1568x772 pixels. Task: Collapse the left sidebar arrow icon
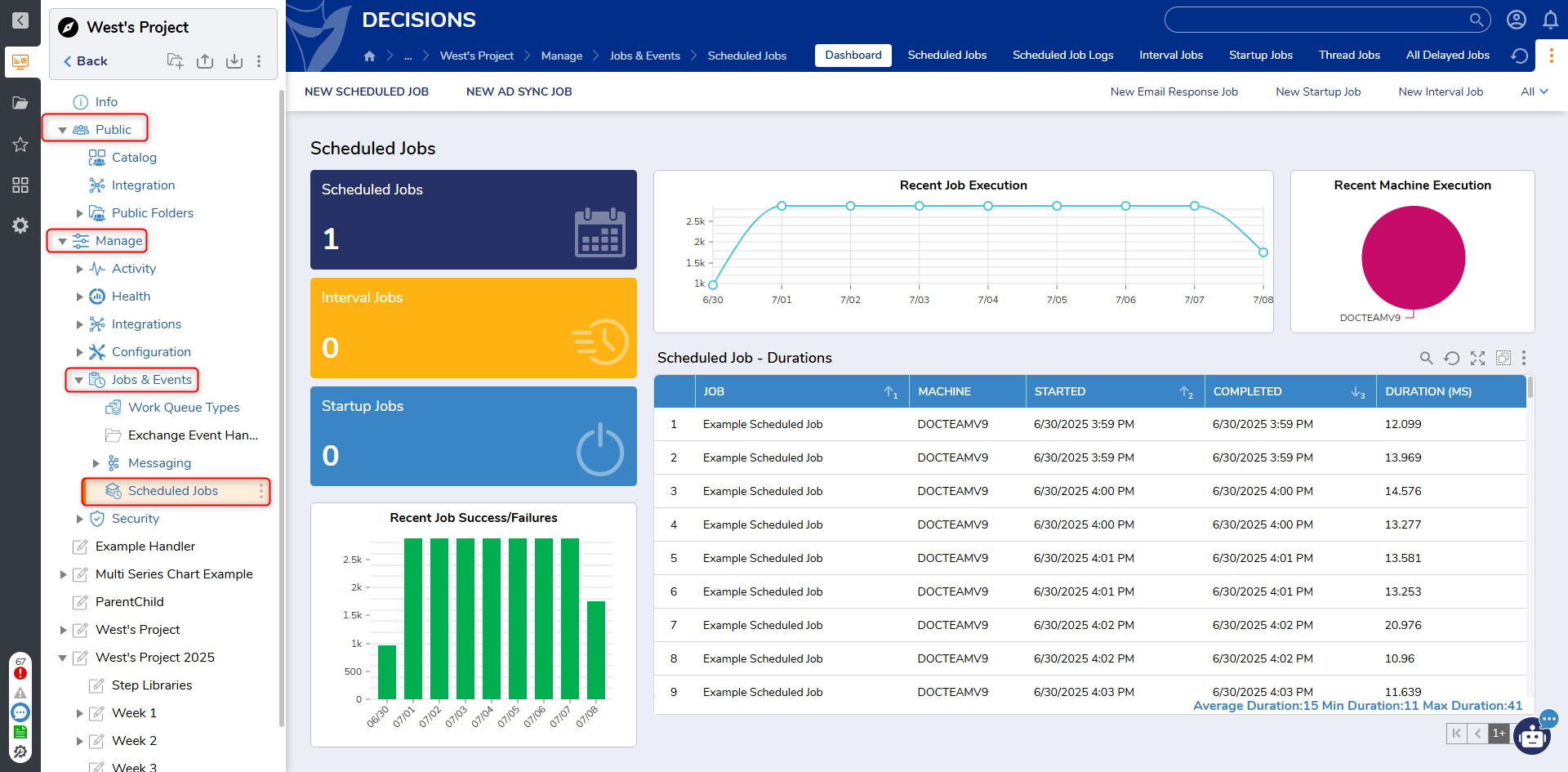[20, 20]
